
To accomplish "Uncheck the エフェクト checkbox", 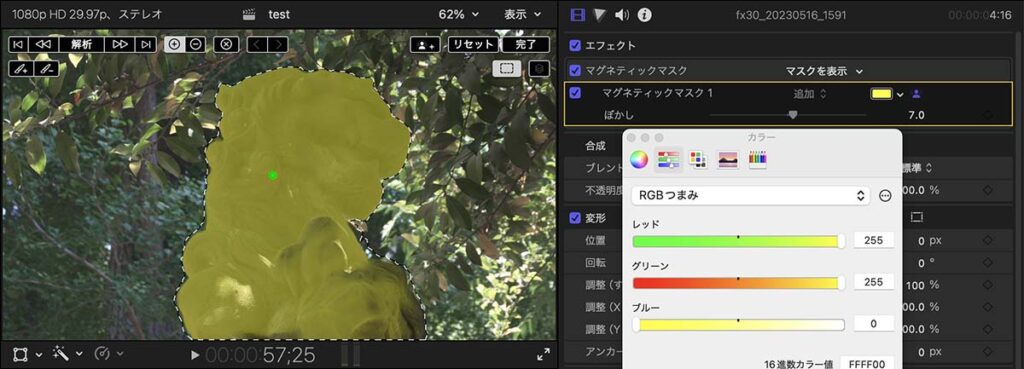I will (575, 46).
